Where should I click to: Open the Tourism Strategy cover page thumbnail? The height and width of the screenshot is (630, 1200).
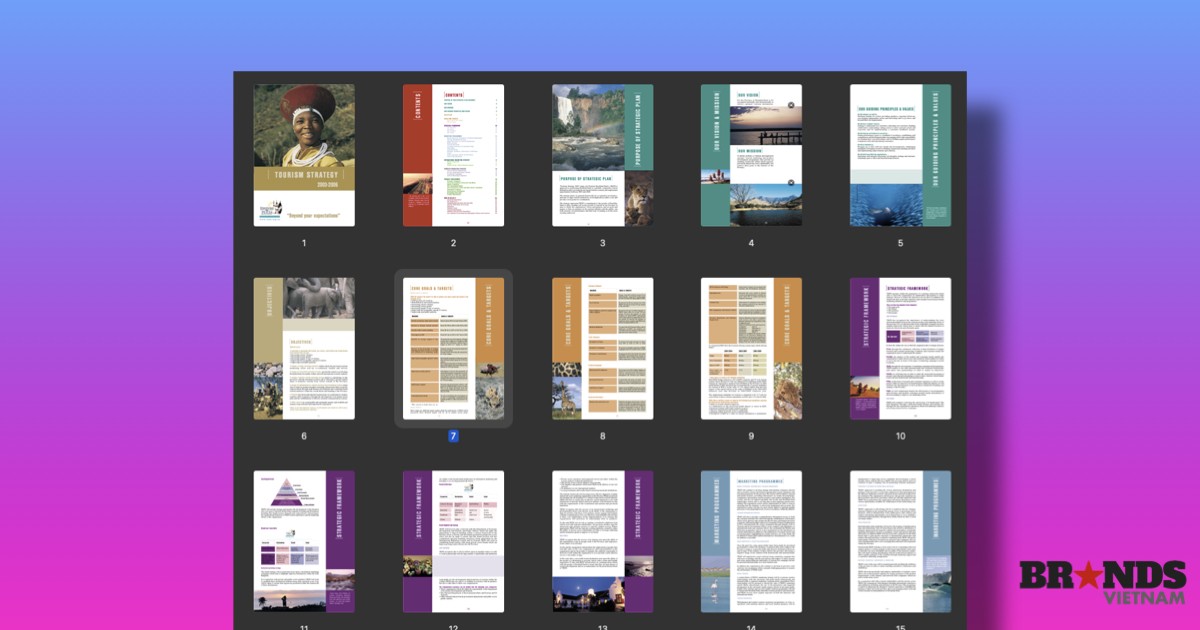[x=304, y=155]
